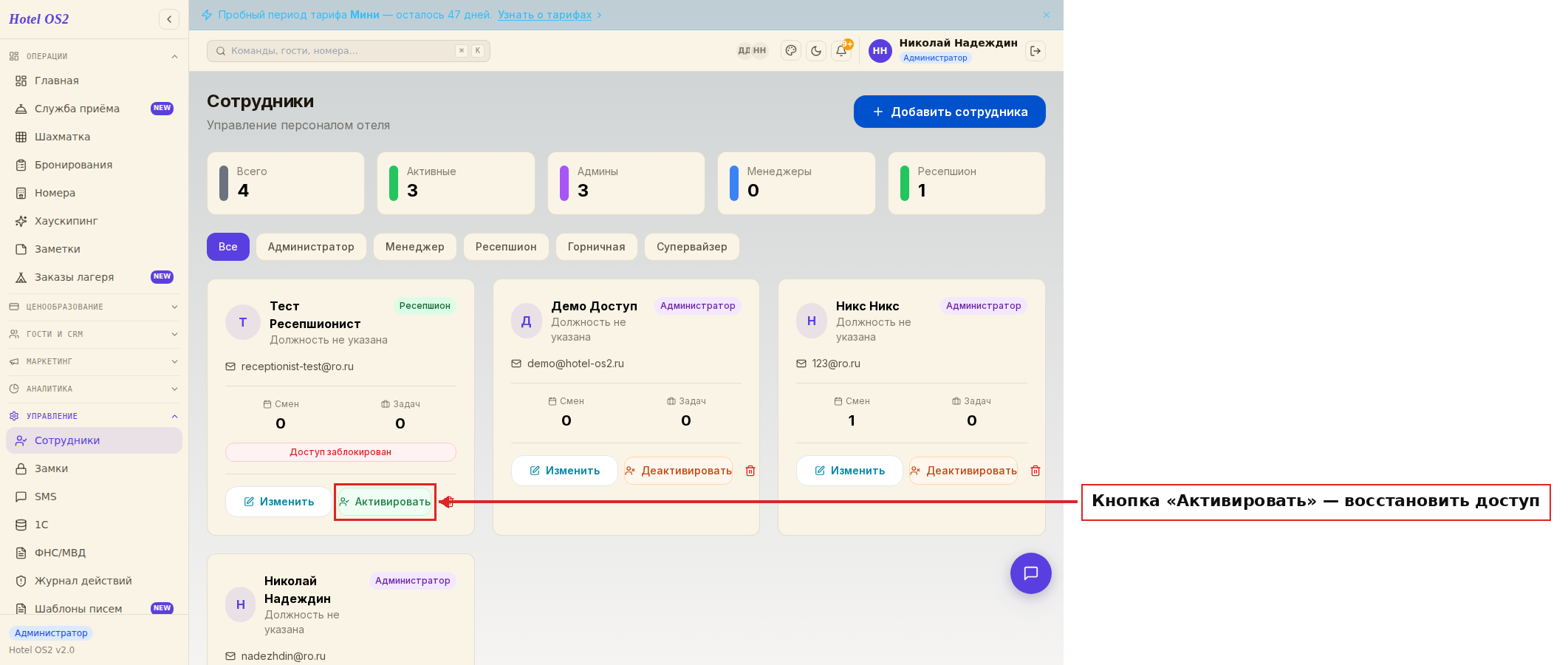1568x665 pixels.
Task: Click Добавить сотрудника button
Action: click(950, 112)
